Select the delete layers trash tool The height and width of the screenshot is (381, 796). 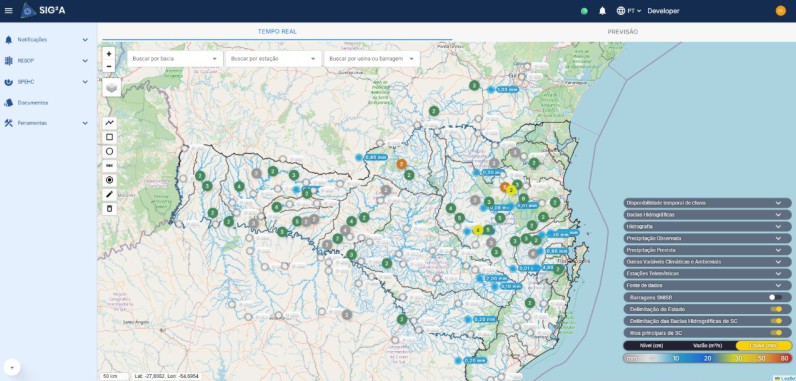pyautogui.click(x=109, y=209)
